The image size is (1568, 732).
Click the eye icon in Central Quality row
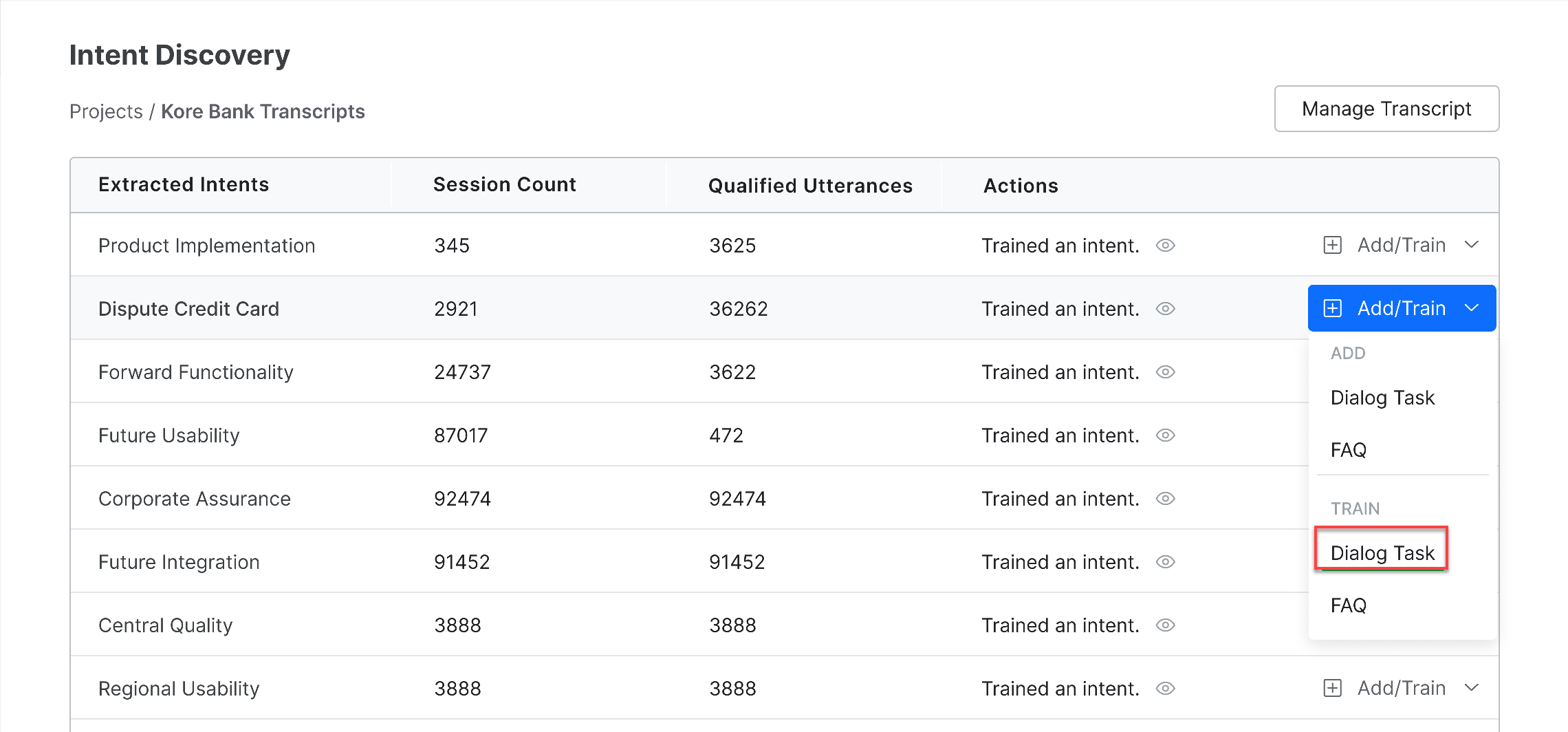[1165, 625]
